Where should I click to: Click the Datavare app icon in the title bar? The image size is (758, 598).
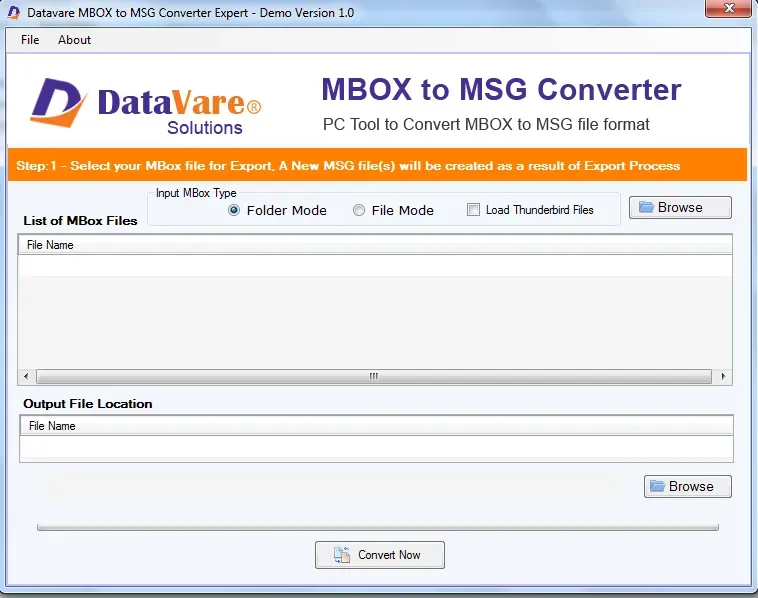click(x=14, y=13)
